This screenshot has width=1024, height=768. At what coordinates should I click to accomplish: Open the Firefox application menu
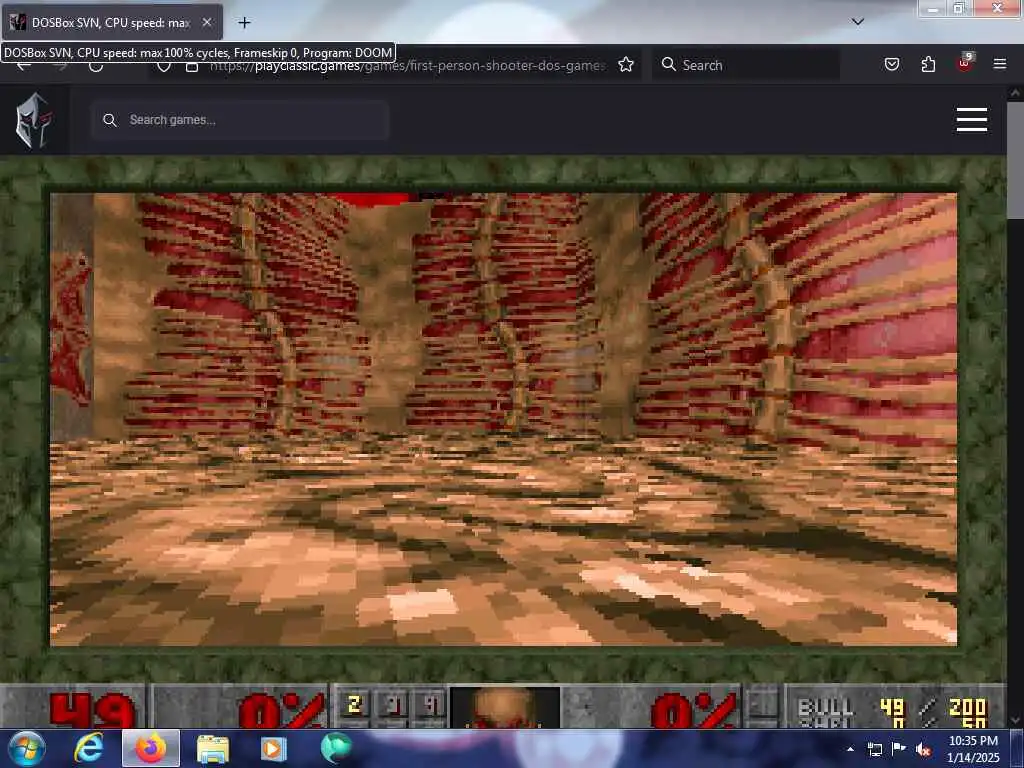pos(999,64)
